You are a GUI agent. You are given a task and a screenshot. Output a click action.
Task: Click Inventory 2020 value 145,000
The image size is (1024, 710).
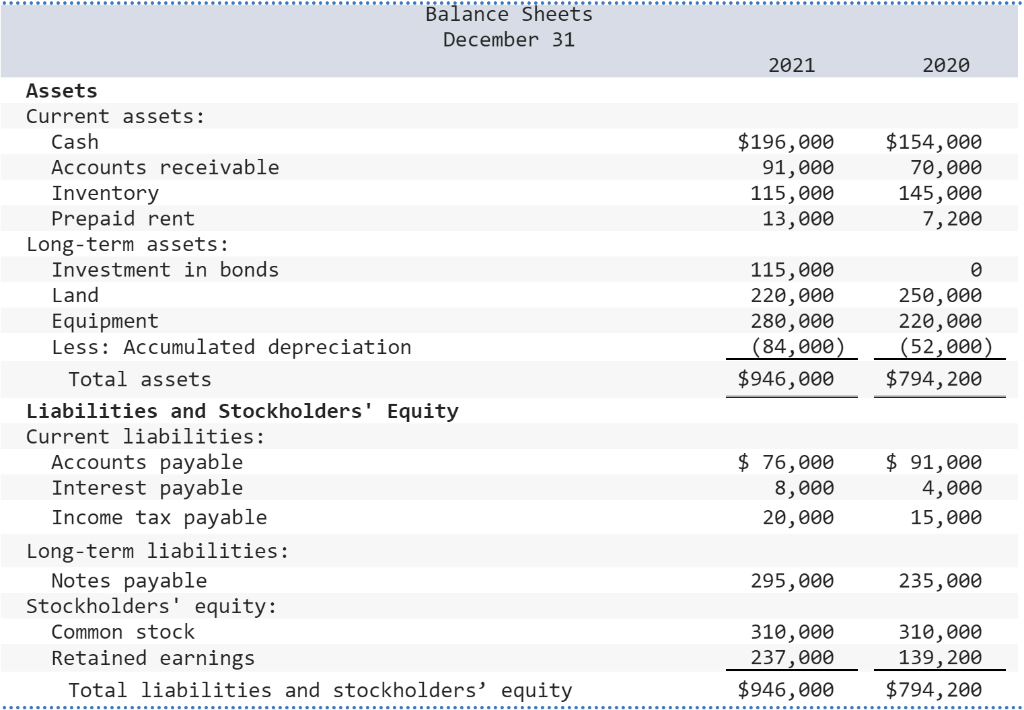pyautogui.click(x=940, y=193)
